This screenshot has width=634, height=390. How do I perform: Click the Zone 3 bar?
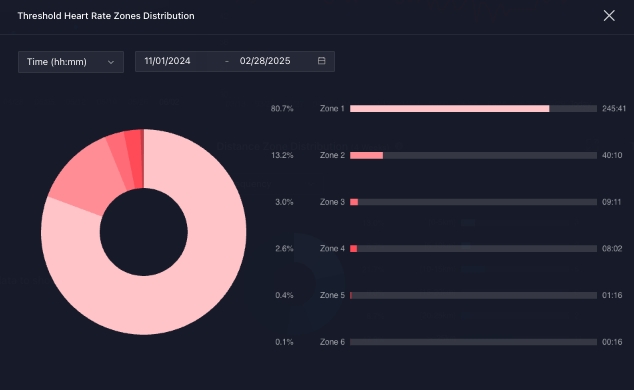pos(473,202)
